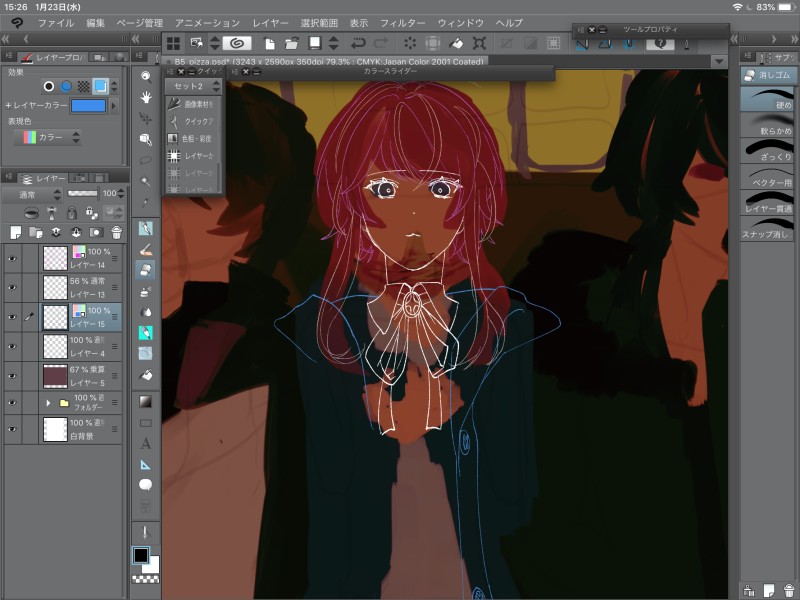
Task: Click the layer opacity slider
Action: tap(82, 193)
